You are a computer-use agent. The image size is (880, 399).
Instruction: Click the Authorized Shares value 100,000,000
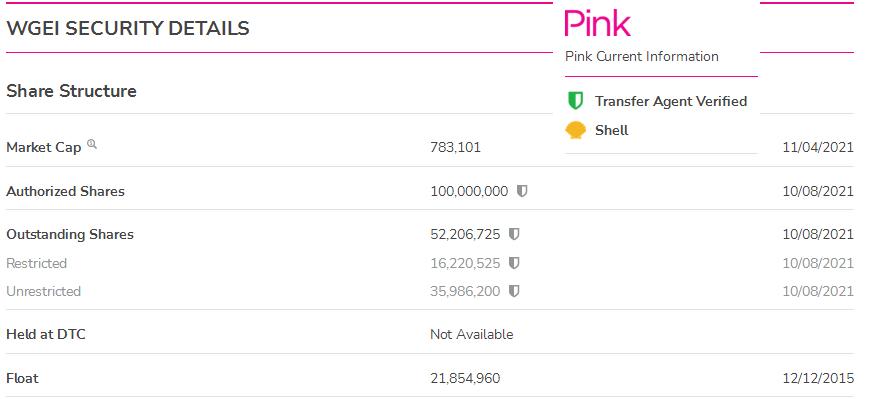pyautogui.click(x=469, y=191)
